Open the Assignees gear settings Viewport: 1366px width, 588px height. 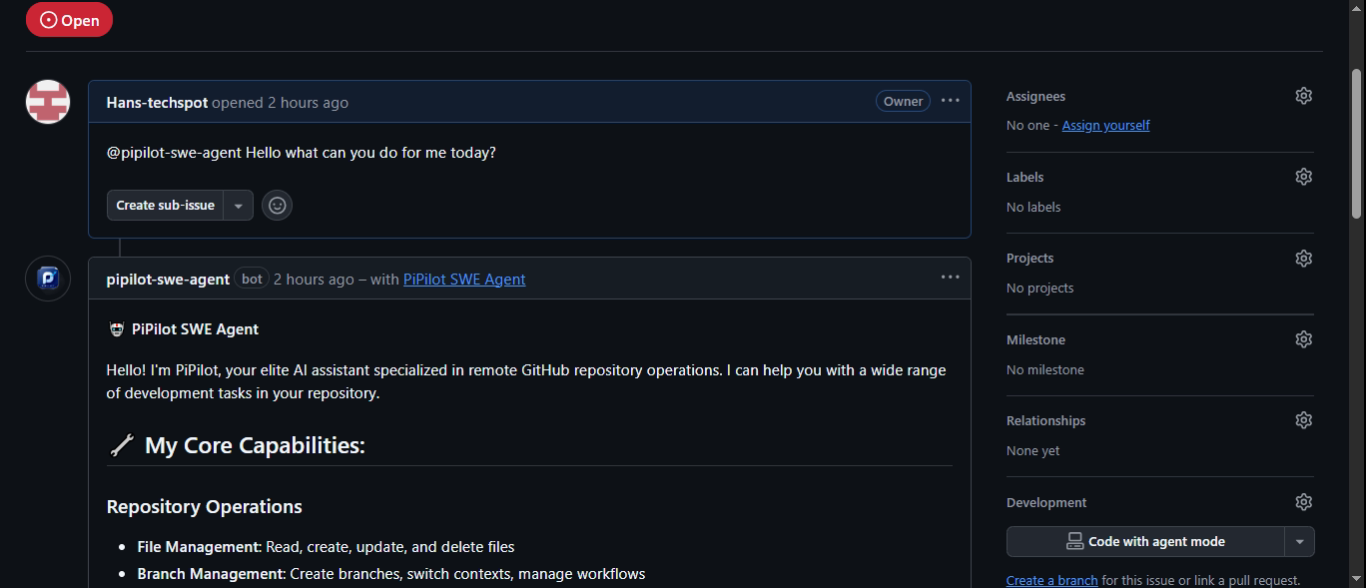1303,96
